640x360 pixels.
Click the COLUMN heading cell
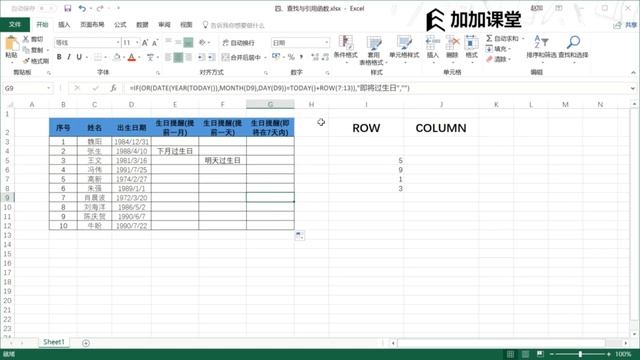(441, 128)
